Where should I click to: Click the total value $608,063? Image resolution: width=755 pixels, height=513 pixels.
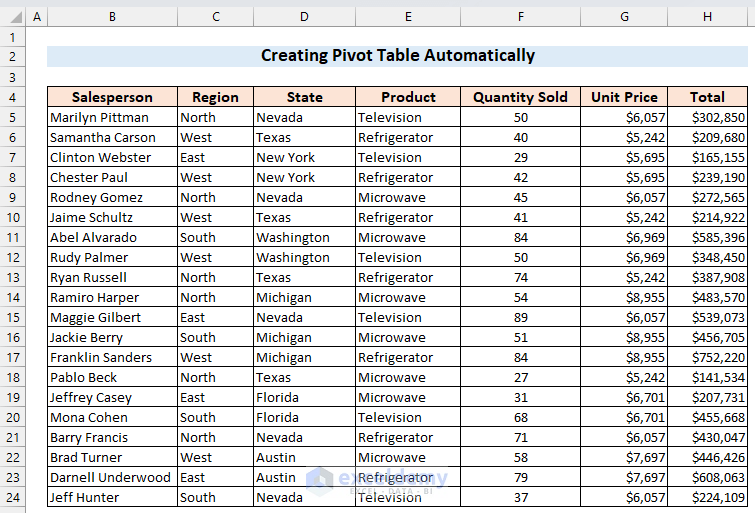pyautogui.click(x=707, y=477)
